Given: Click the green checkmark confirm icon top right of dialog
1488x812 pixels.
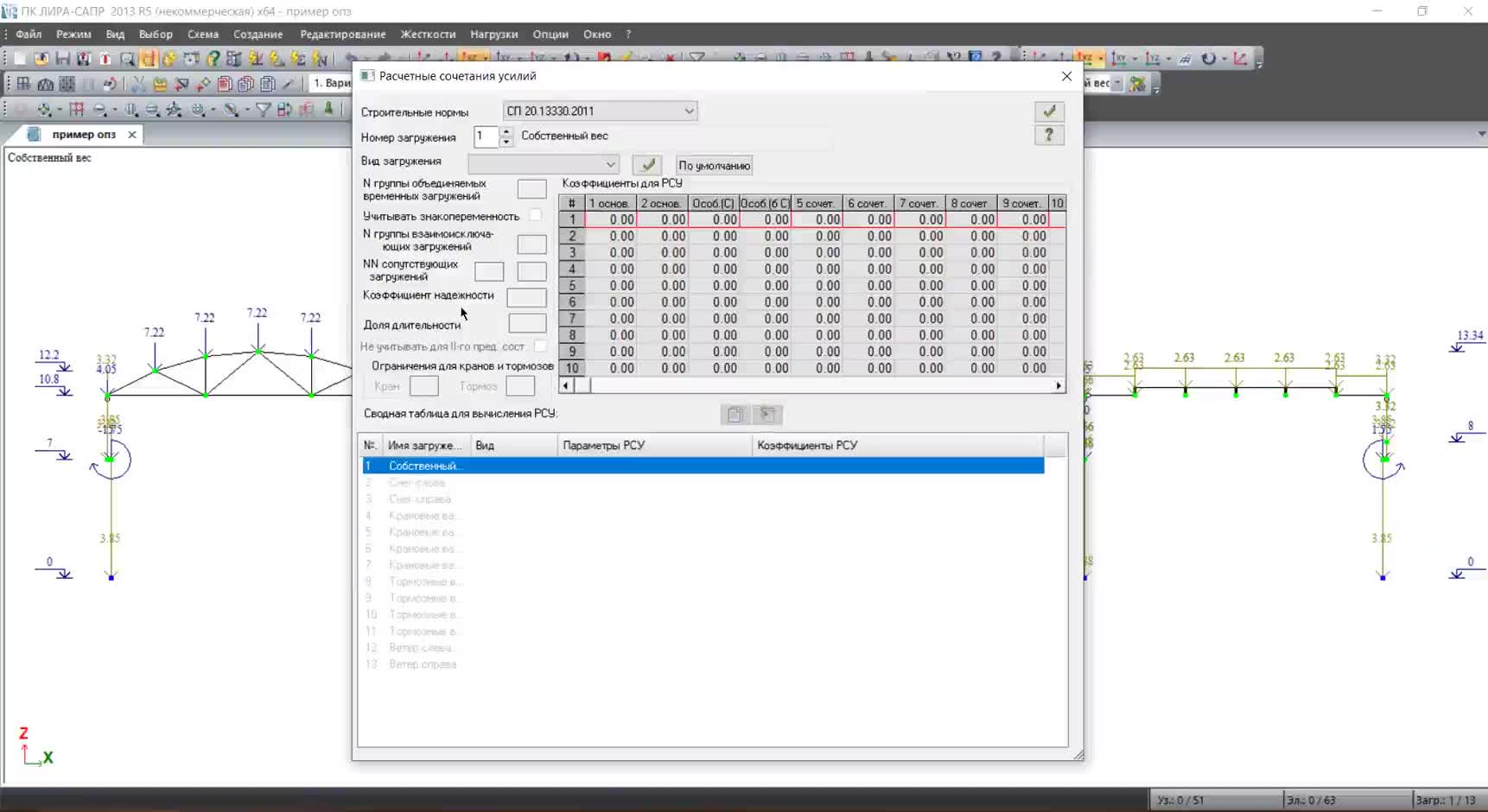Looking at the screenshot, I should pyautogui.click(x=1049, y=111).
